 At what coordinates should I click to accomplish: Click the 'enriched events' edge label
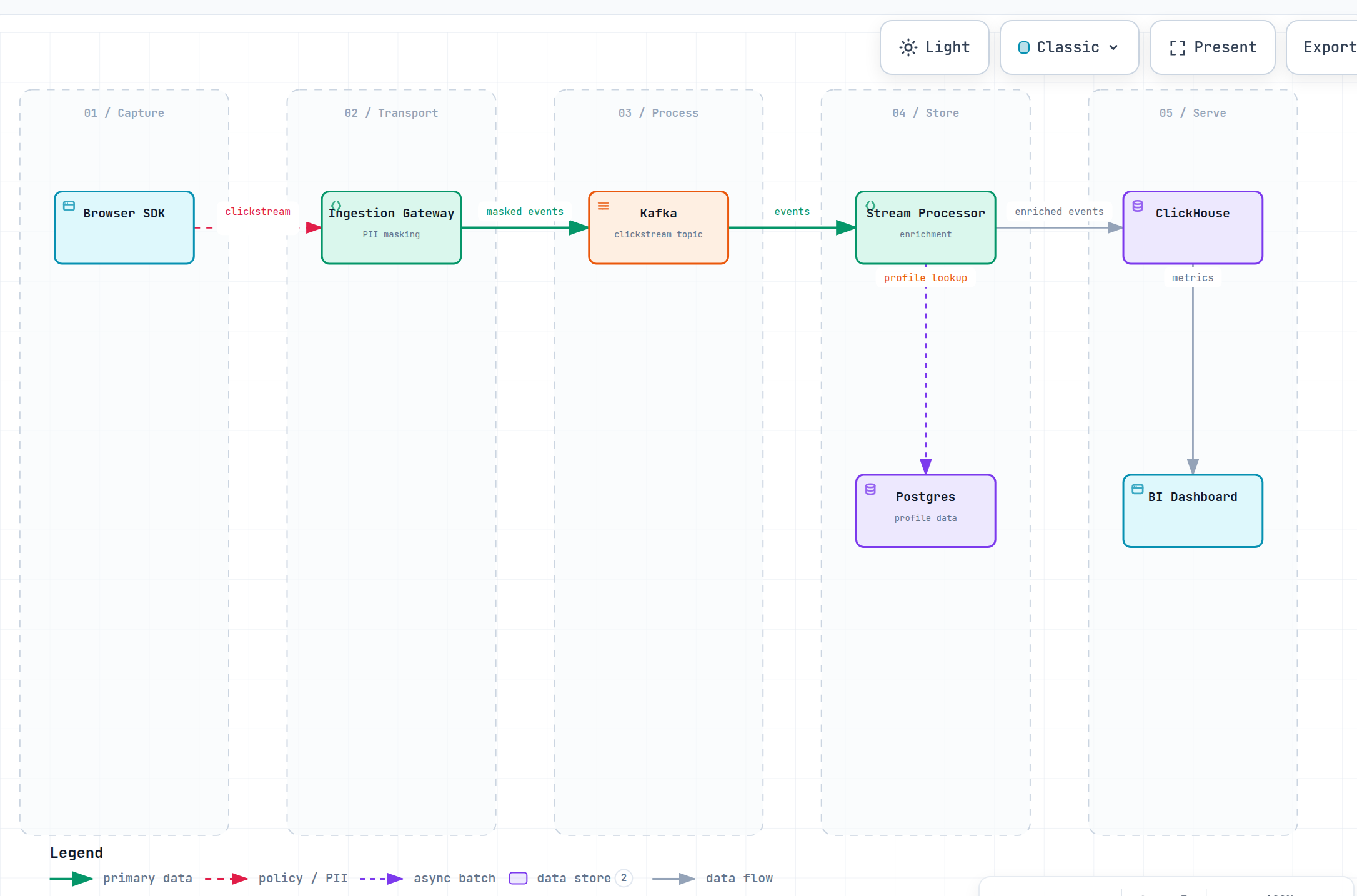pos(1059,212)
